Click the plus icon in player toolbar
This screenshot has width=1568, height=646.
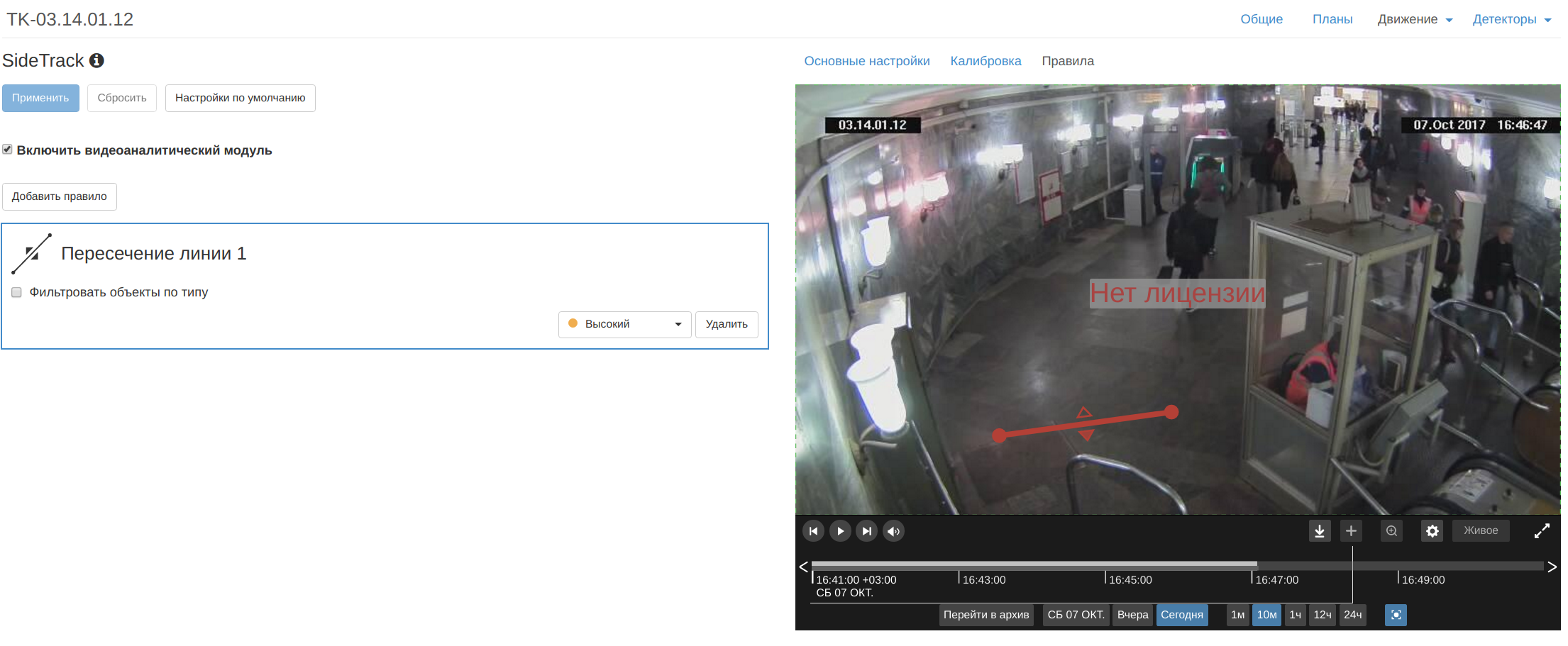tap(1351, 531)
